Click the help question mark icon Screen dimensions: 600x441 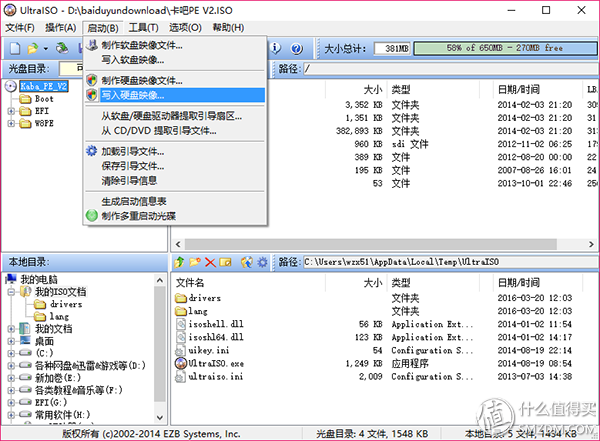tap(297, 48)
